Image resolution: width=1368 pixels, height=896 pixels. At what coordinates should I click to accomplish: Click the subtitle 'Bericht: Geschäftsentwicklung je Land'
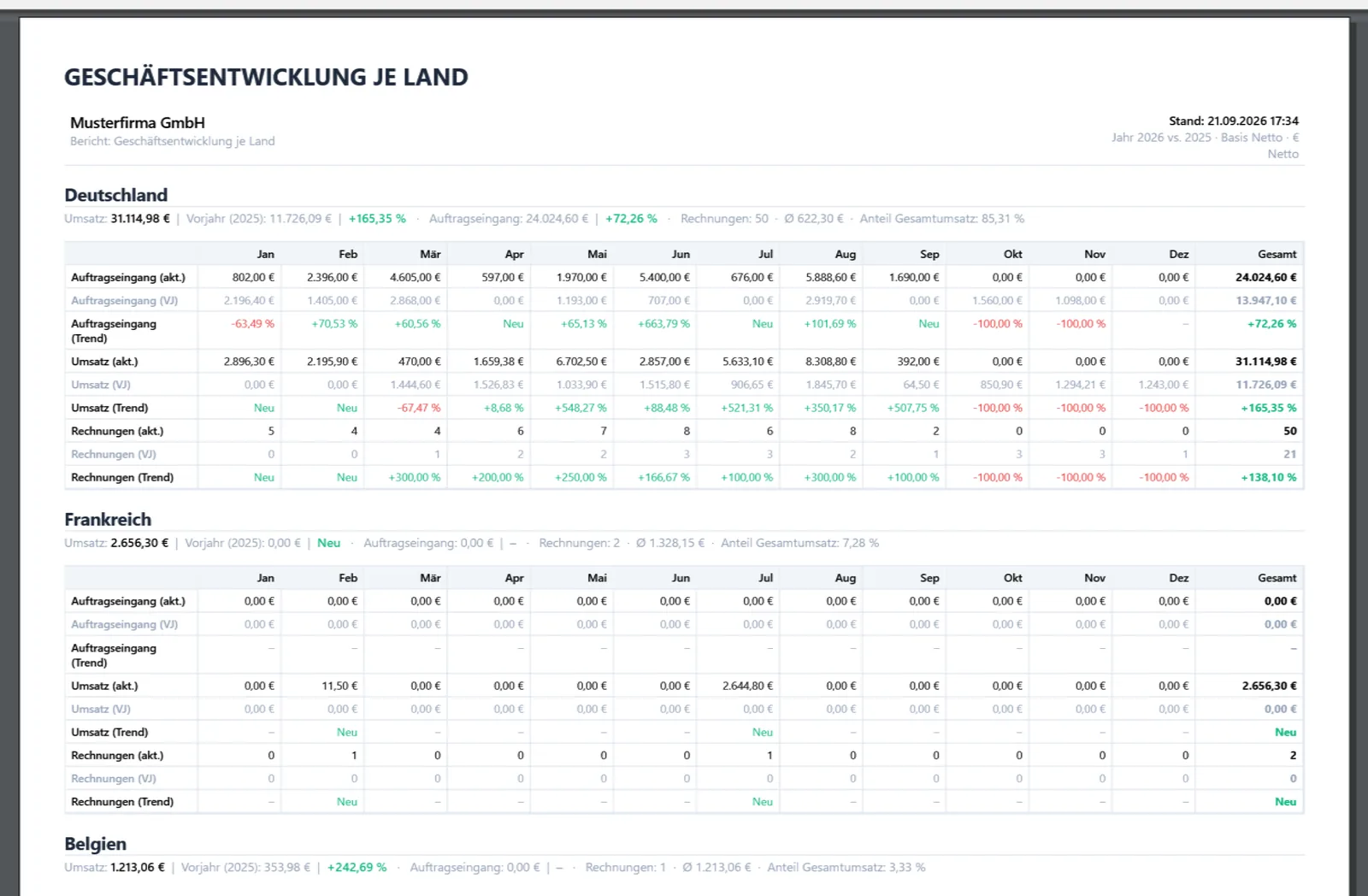click(173, 141)
